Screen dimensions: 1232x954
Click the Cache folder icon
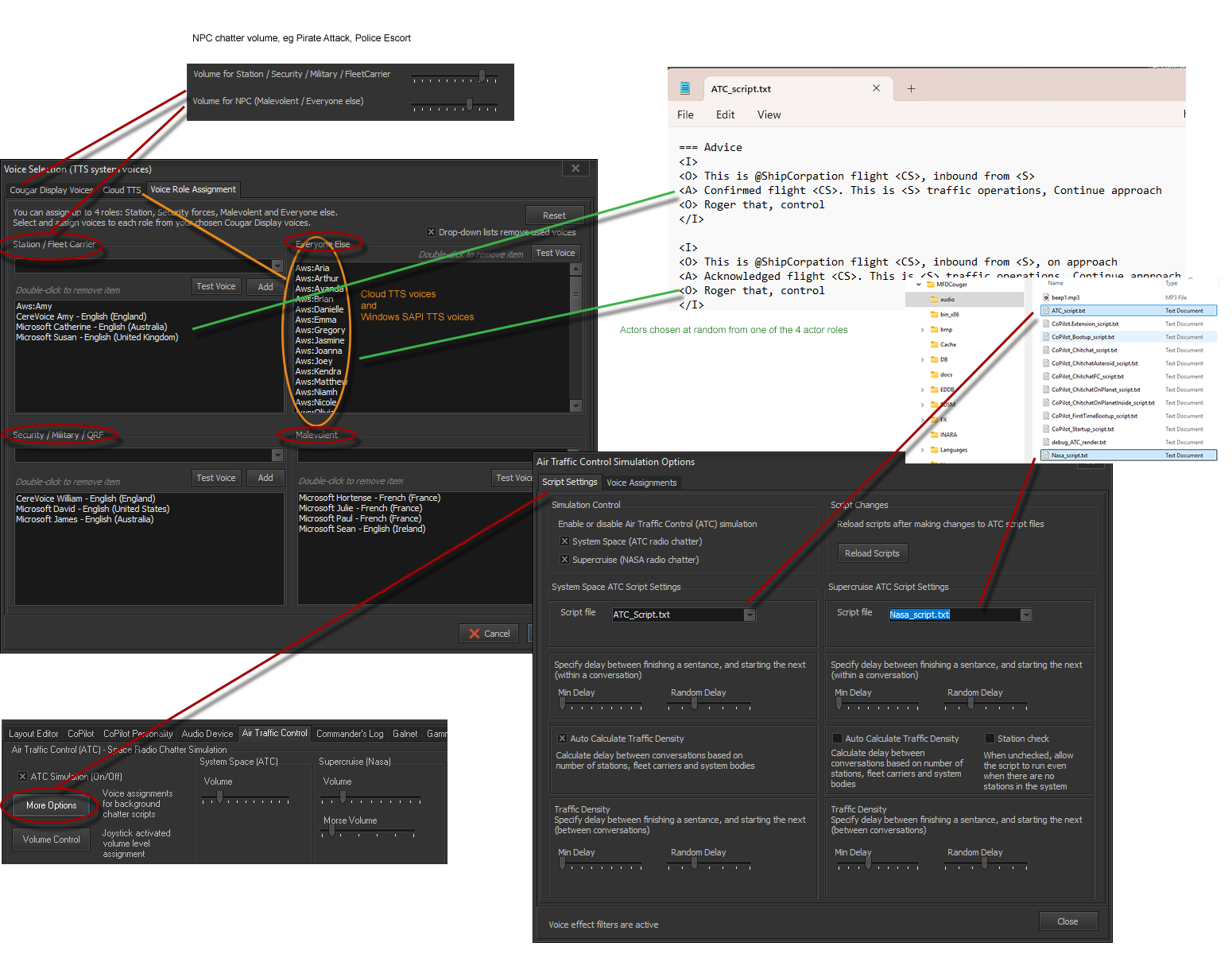[934, 345]
